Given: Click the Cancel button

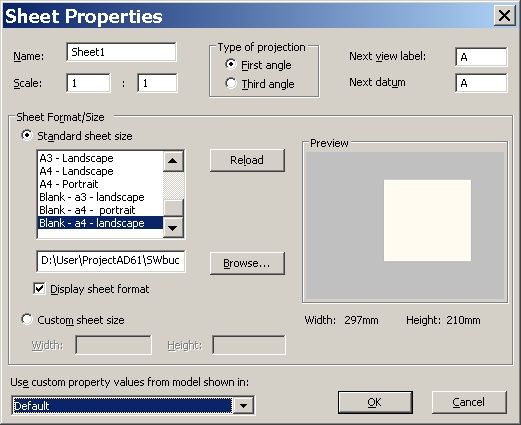Looking at the screenshot, I should (x=469, y=402).
